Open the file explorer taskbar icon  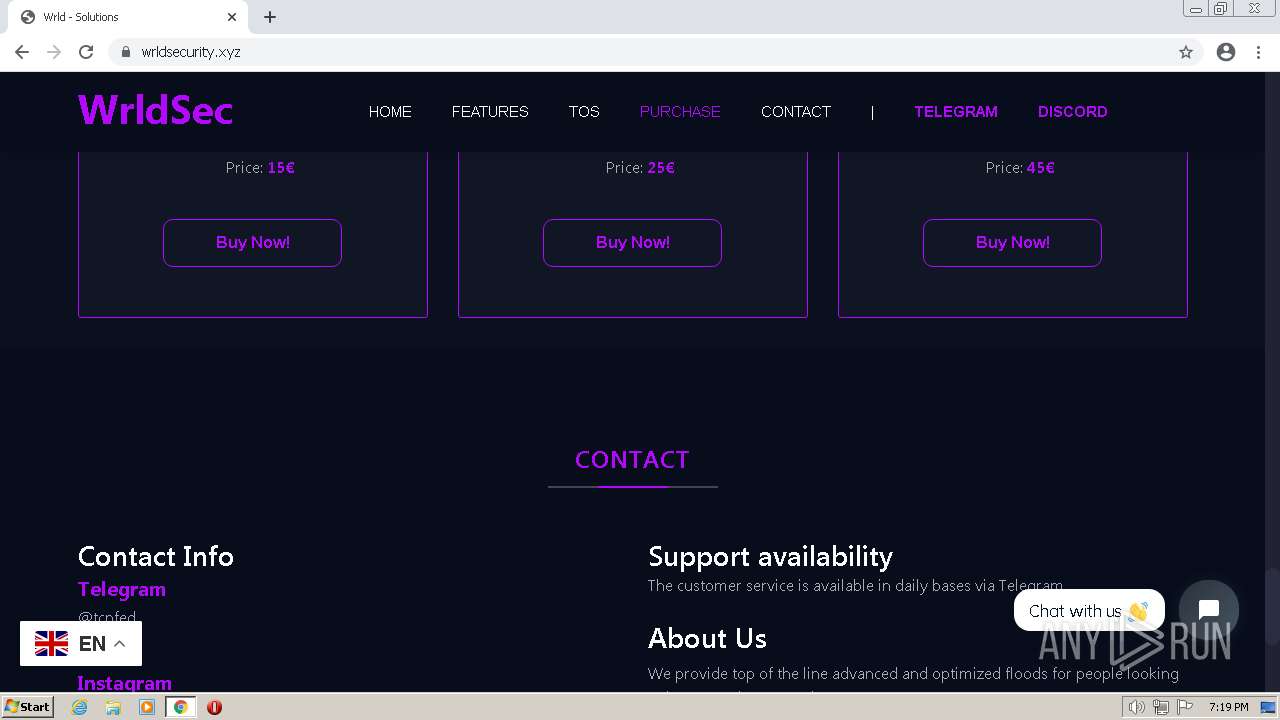113,707
